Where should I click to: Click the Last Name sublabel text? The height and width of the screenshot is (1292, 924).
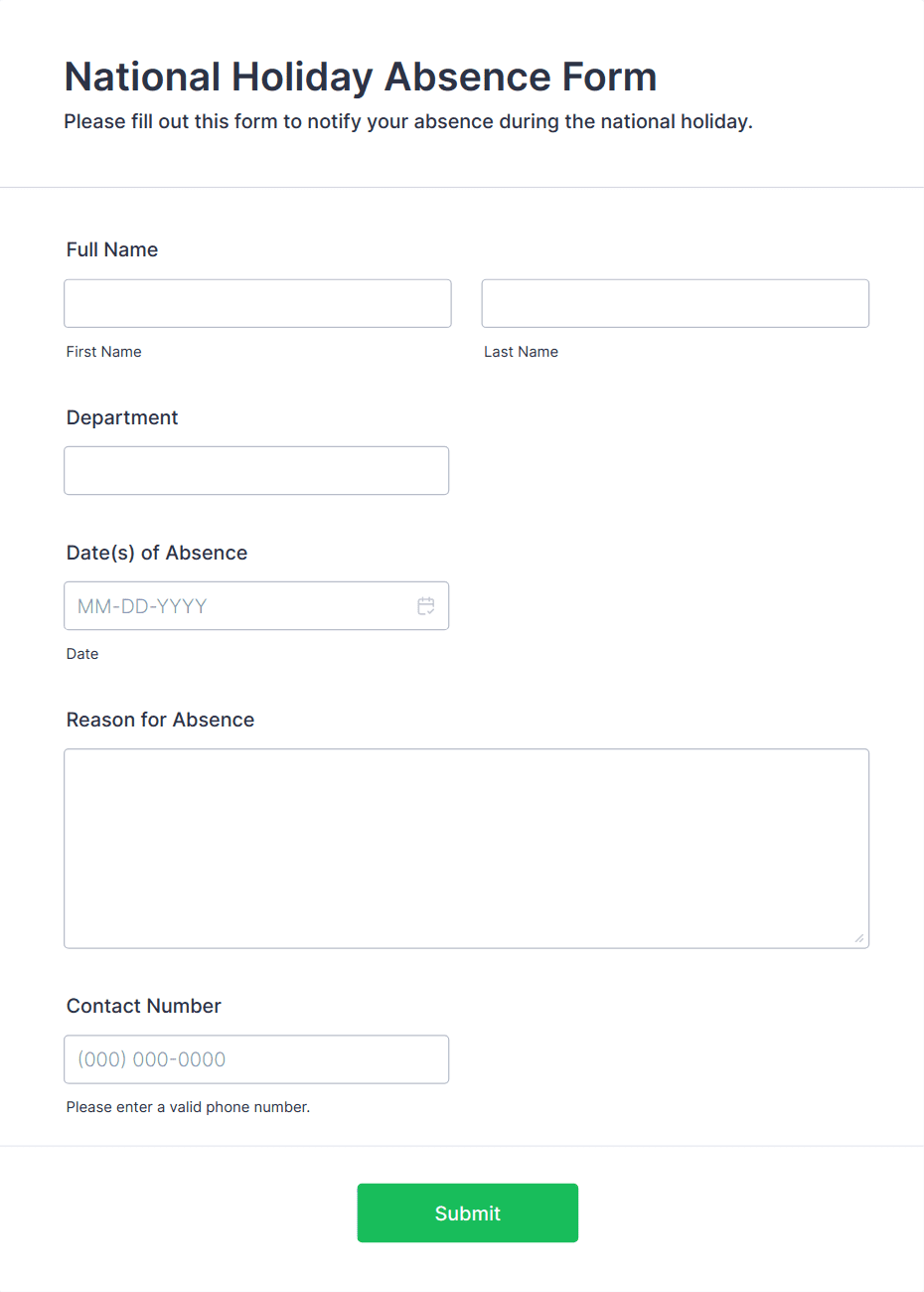pyautogui.click(x=521, y=351)
